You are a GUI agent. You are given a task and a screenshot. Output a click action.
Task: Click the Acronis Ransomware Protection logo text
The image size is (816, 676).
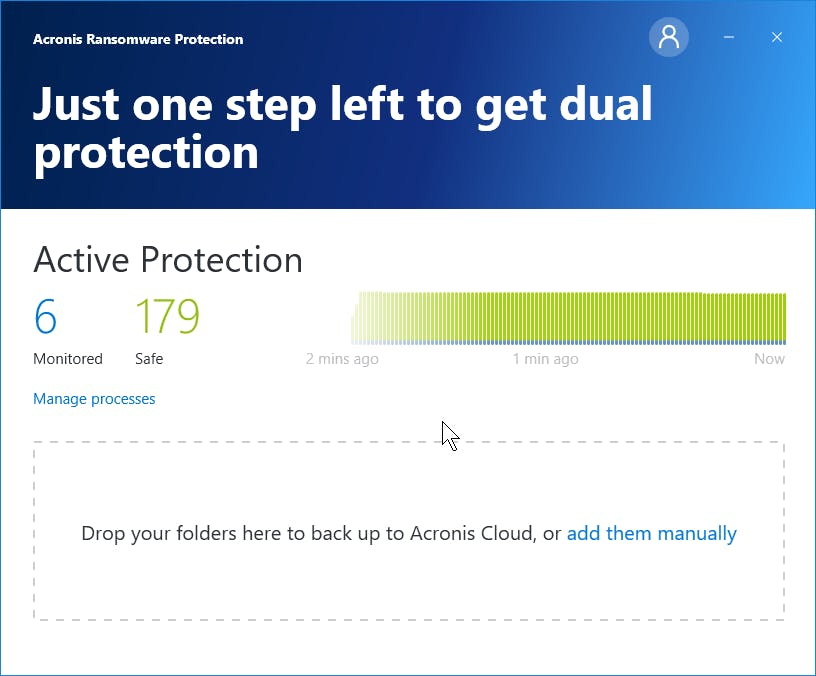138,39
